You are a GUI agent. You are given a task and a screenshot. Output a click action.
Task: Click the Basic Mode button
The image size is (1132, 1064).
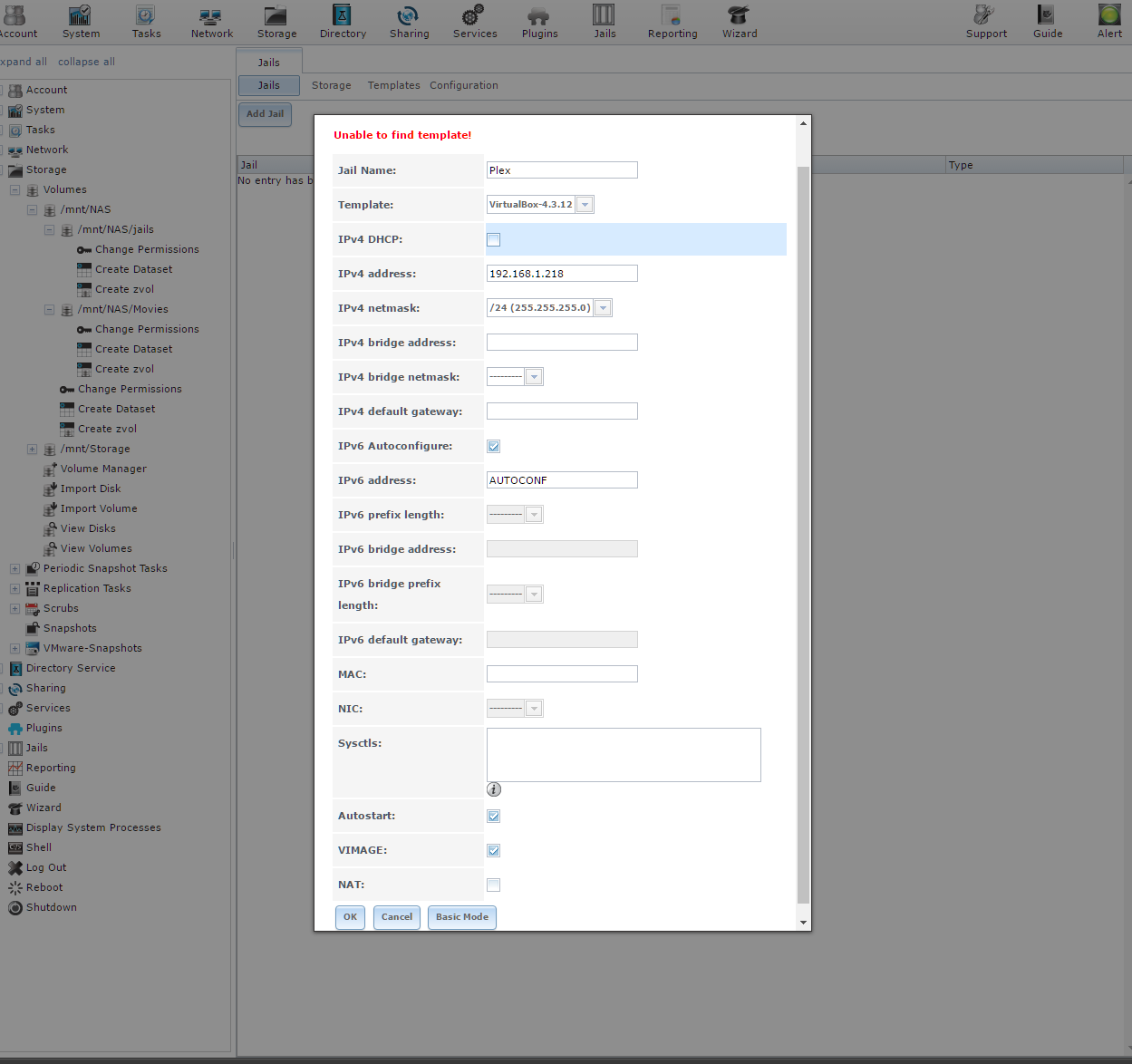point(461,917)
